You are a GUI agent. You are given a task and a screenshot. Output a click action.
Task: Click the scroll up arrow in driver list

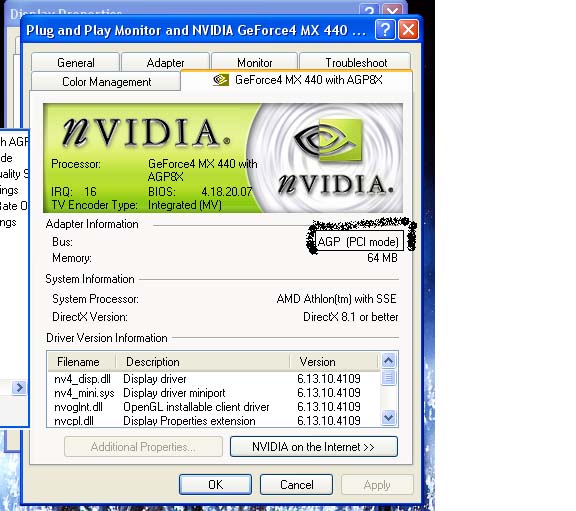[388, 360]
